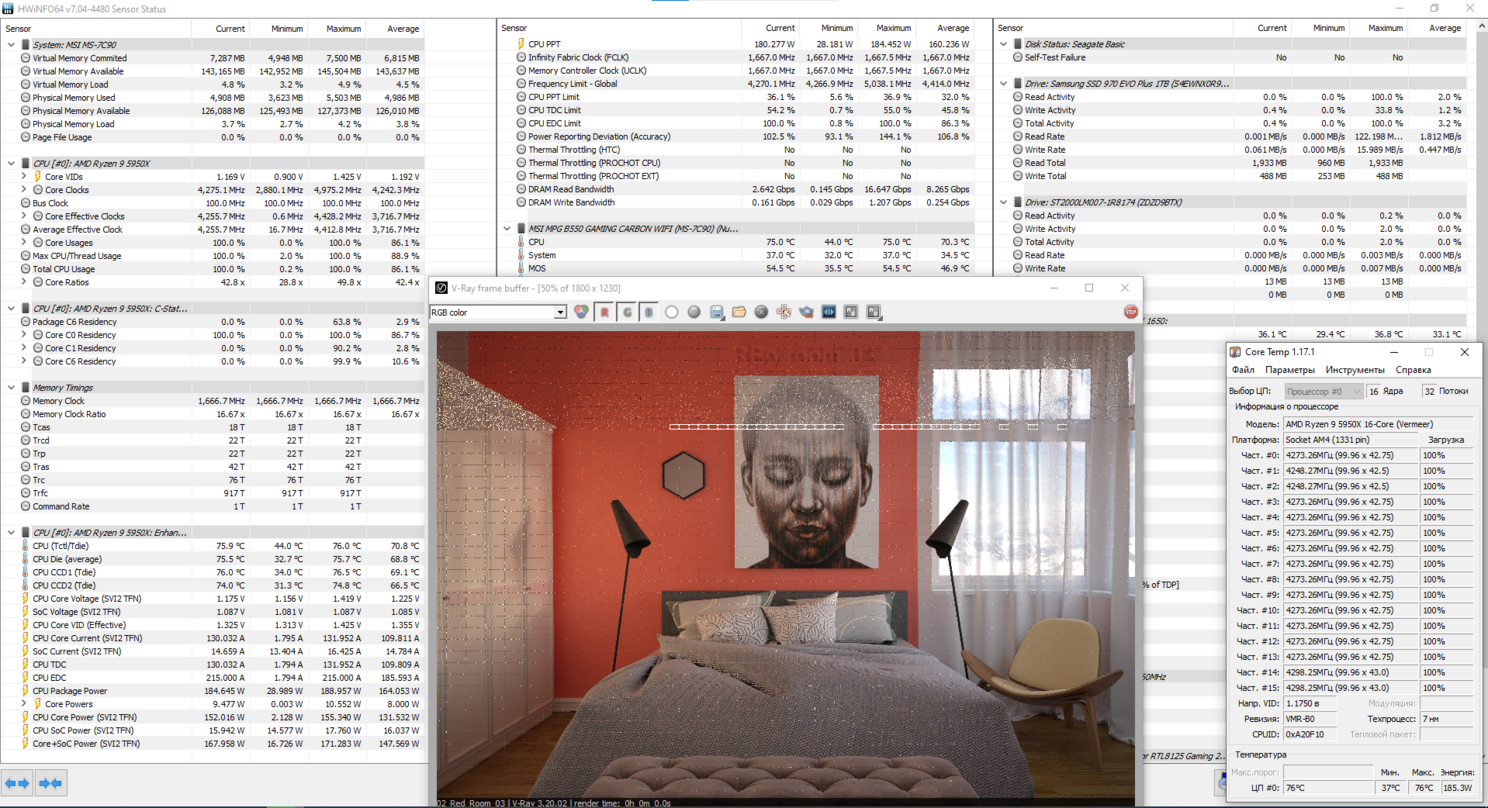Click the Core Temp model name field
The width and height of the screenshot is (1488, 808).
pyautogui.click(x=1378, y=424)
